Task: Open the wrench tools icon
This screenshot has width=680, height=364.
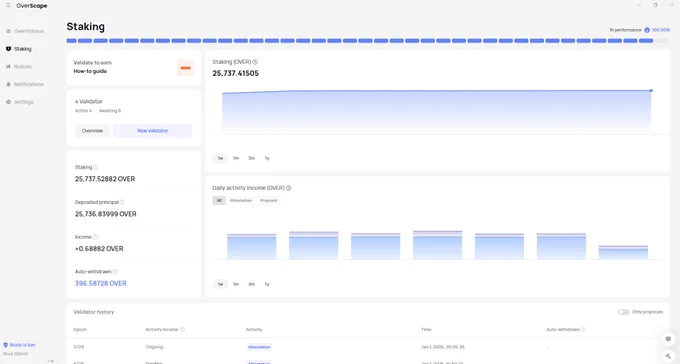Action: 668,356
